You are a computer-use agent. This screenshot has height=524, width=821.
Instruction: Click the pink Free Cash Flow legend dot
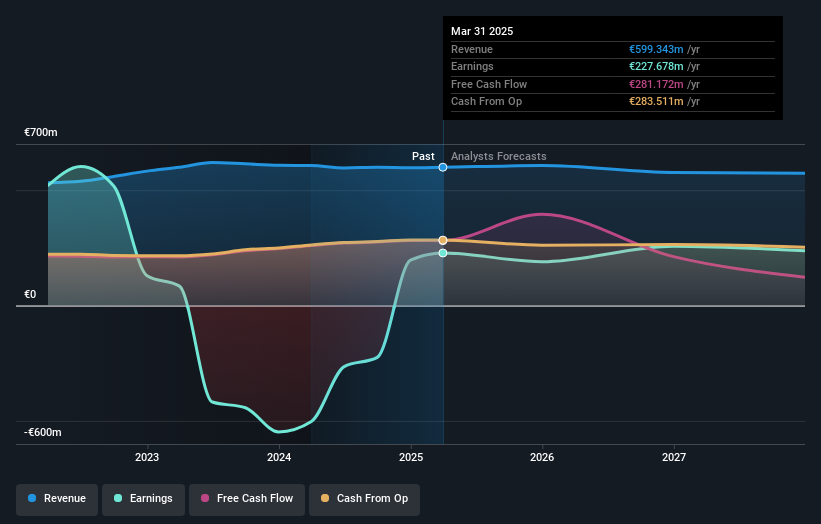point(205,498)
